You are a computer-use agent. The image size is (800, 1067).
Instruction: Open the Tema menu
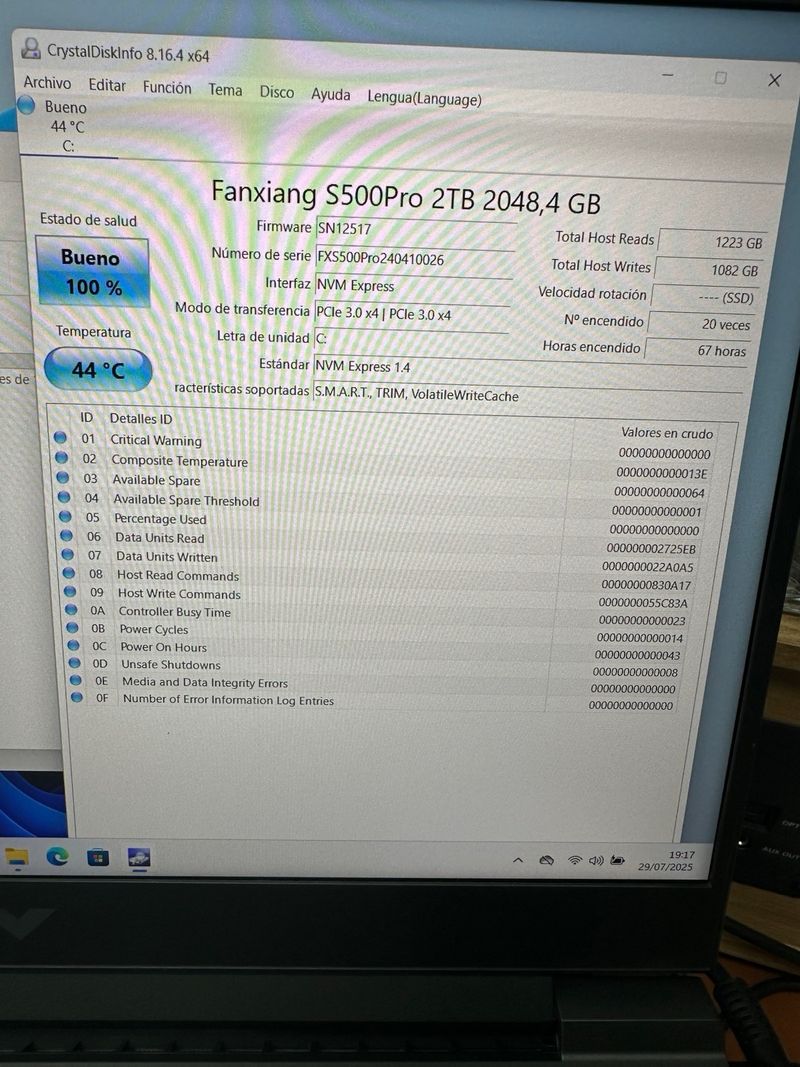[225, 90]
